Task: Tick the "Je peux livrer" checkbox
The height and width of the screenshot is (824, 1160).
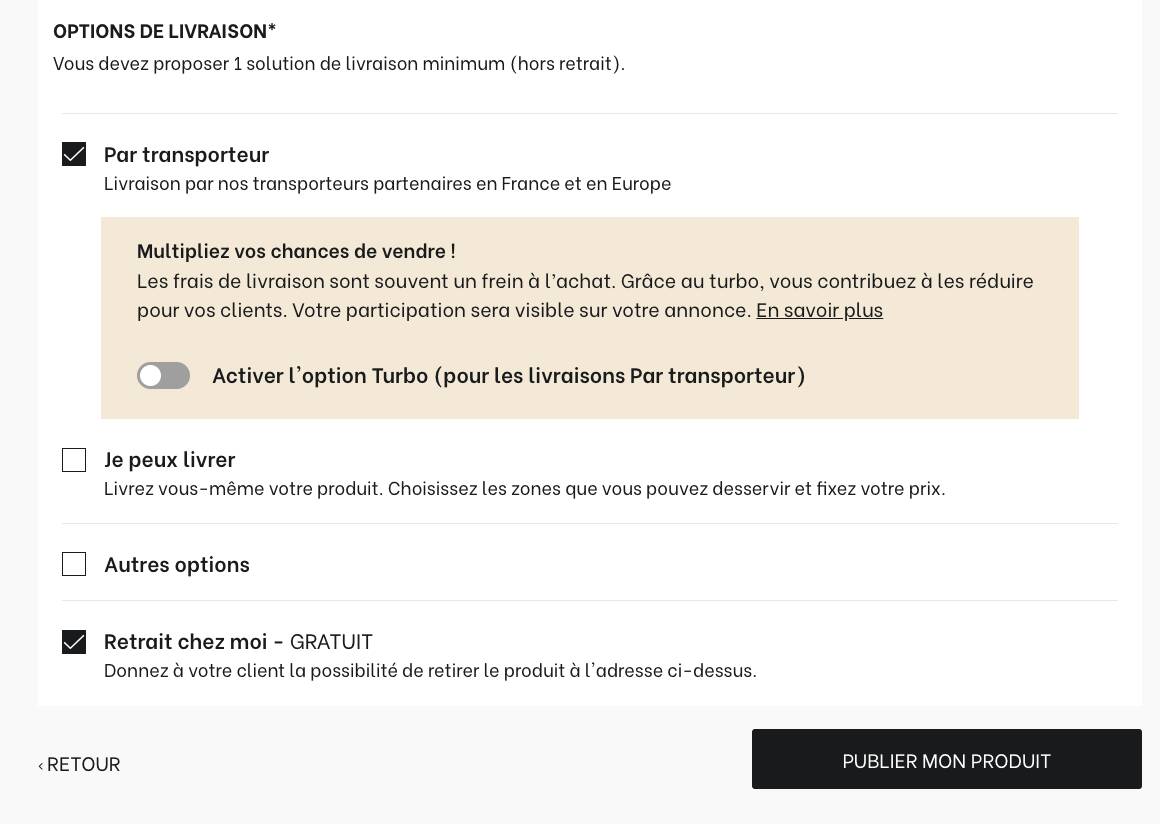Action: [74, 460]
